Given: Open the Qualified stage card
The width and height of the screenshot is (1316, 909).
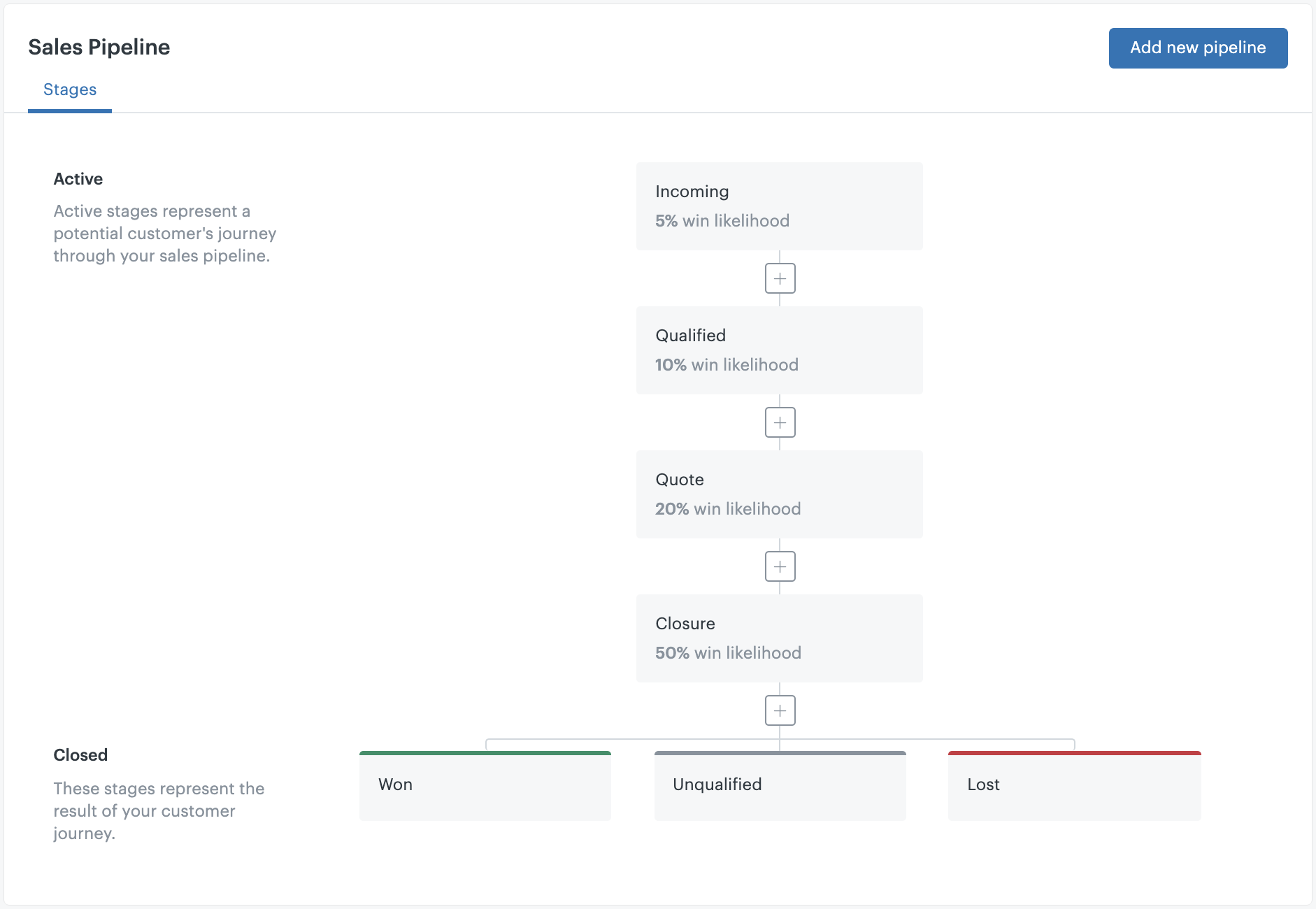Looking at the screenshot, I should pyautogui.click(x=779, y=350).
